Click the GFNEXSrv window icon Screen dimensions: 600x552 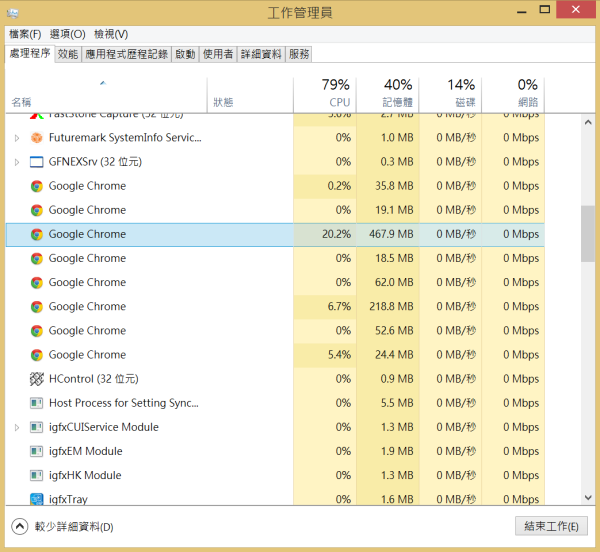(x=36, y=162)
